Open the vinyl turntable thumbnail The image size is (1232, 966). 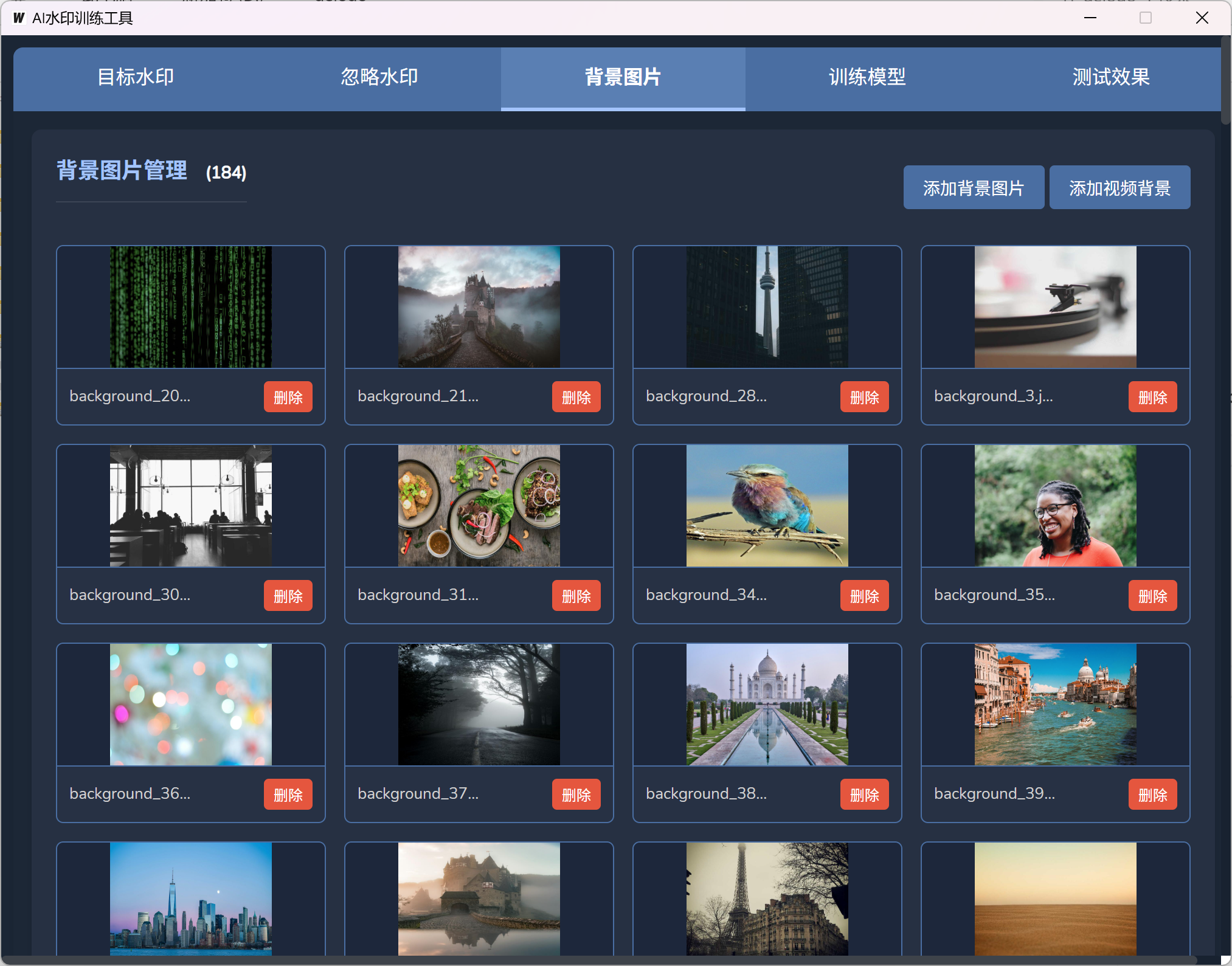coord(1056,307)
